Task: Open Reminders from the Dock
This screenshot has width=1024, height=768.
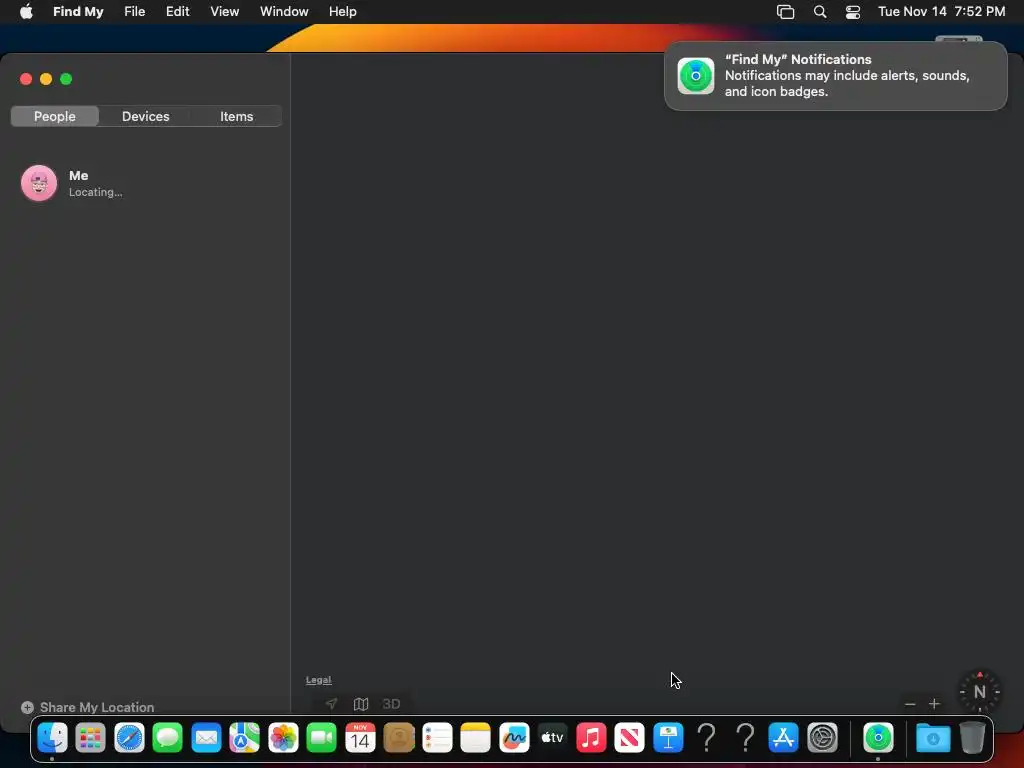Action: click(x=438, y=738)
